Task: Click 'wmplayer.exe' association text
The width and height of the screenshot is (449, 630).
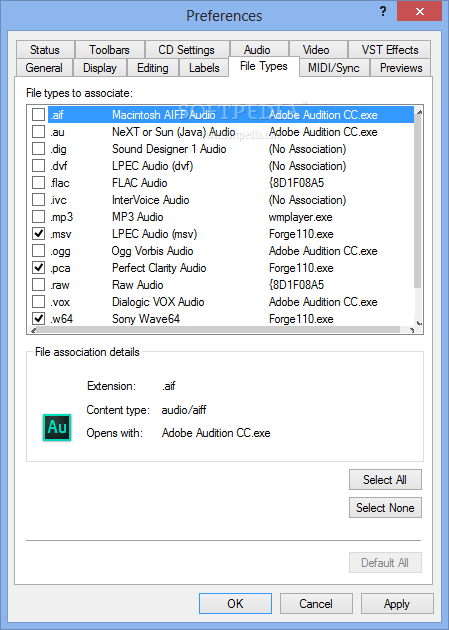Action: [300, 217]
